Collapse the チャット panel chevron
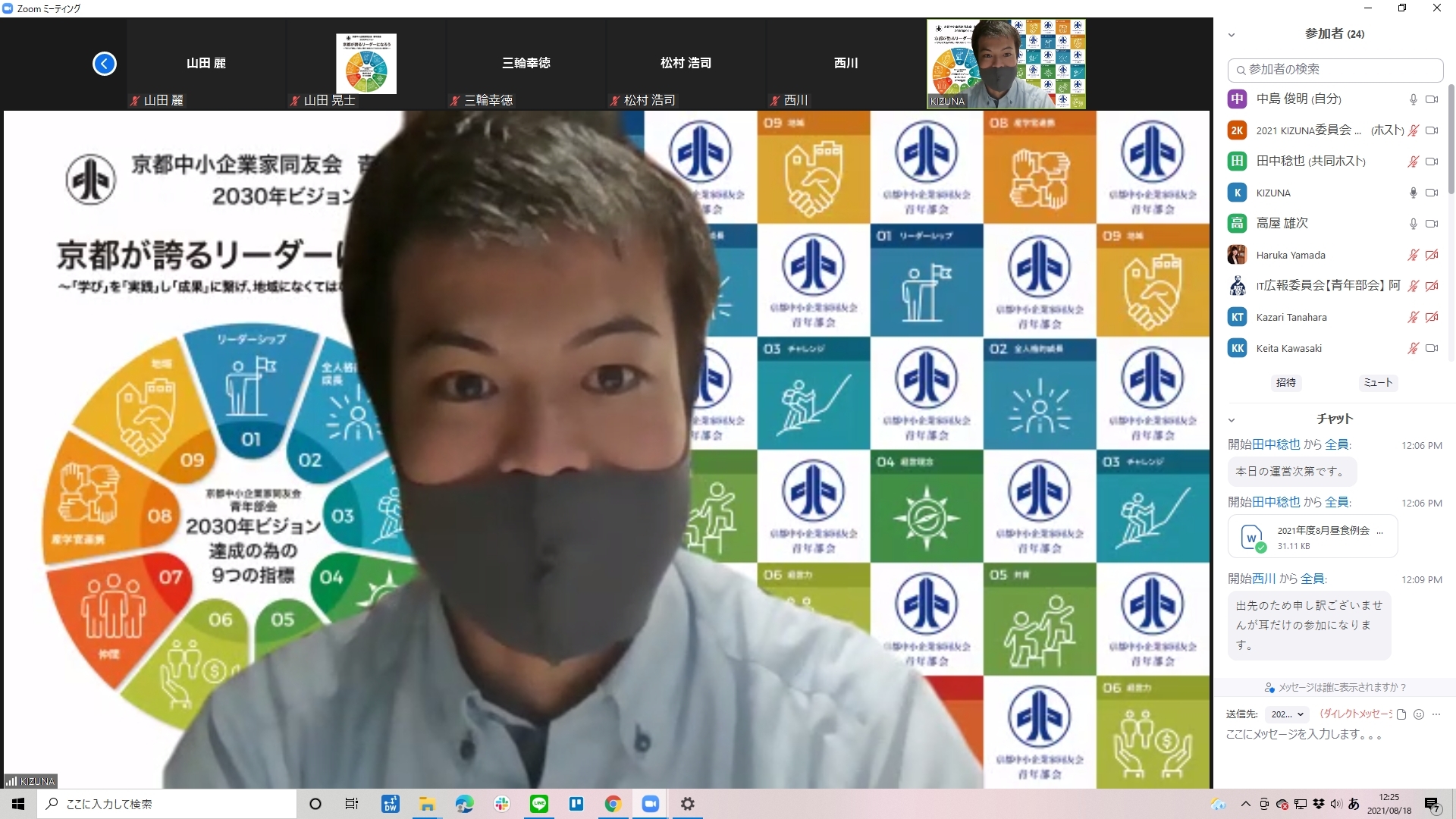This screenshot has width=1456, height=819. point(1232,420)
